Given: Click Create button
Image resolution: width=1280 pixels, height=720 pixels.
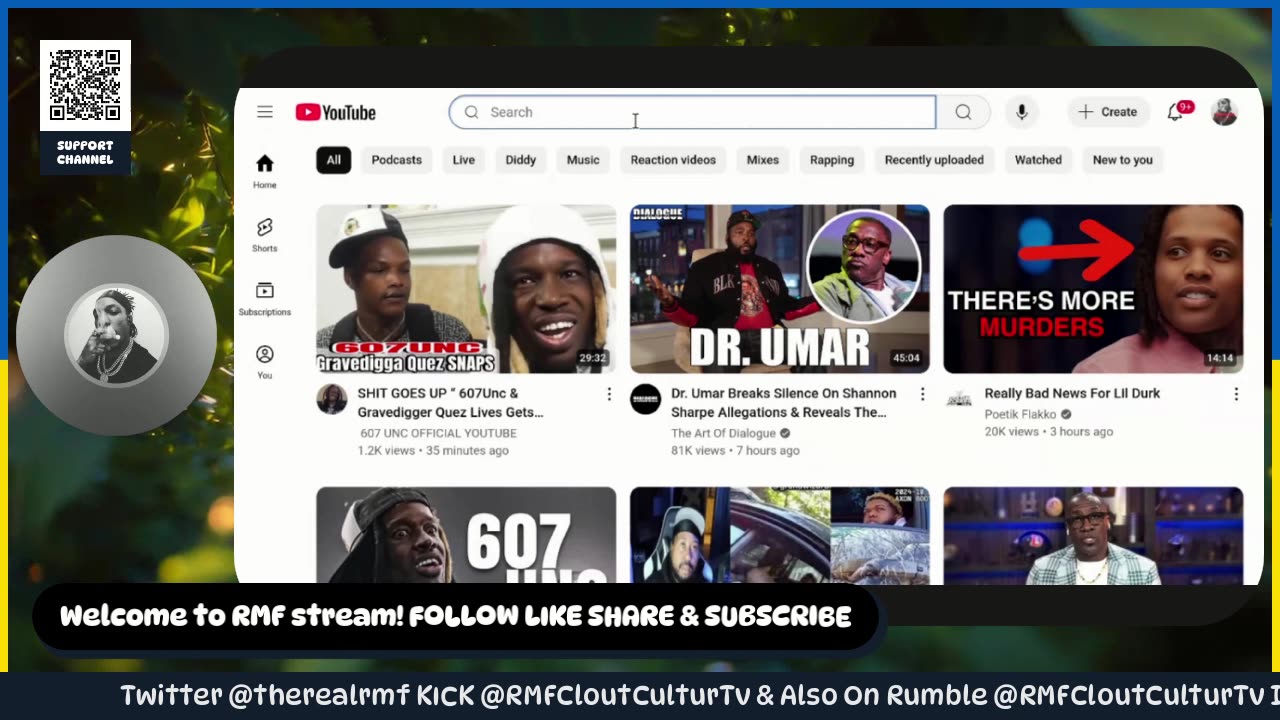Looking at the screenshot, I should coord(1108,112).
